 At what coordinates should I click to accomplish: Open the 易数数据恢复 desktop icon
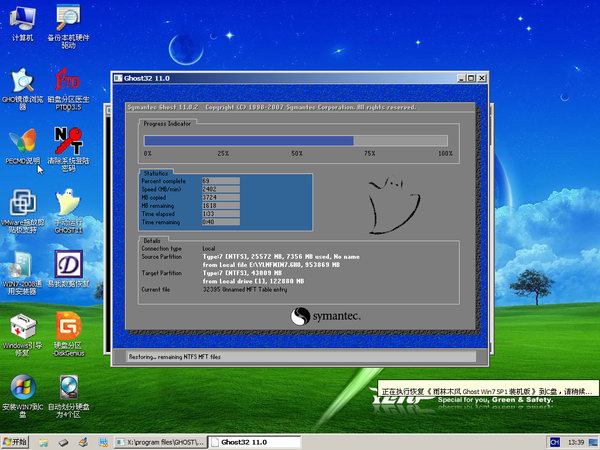[x=68, y=265]
